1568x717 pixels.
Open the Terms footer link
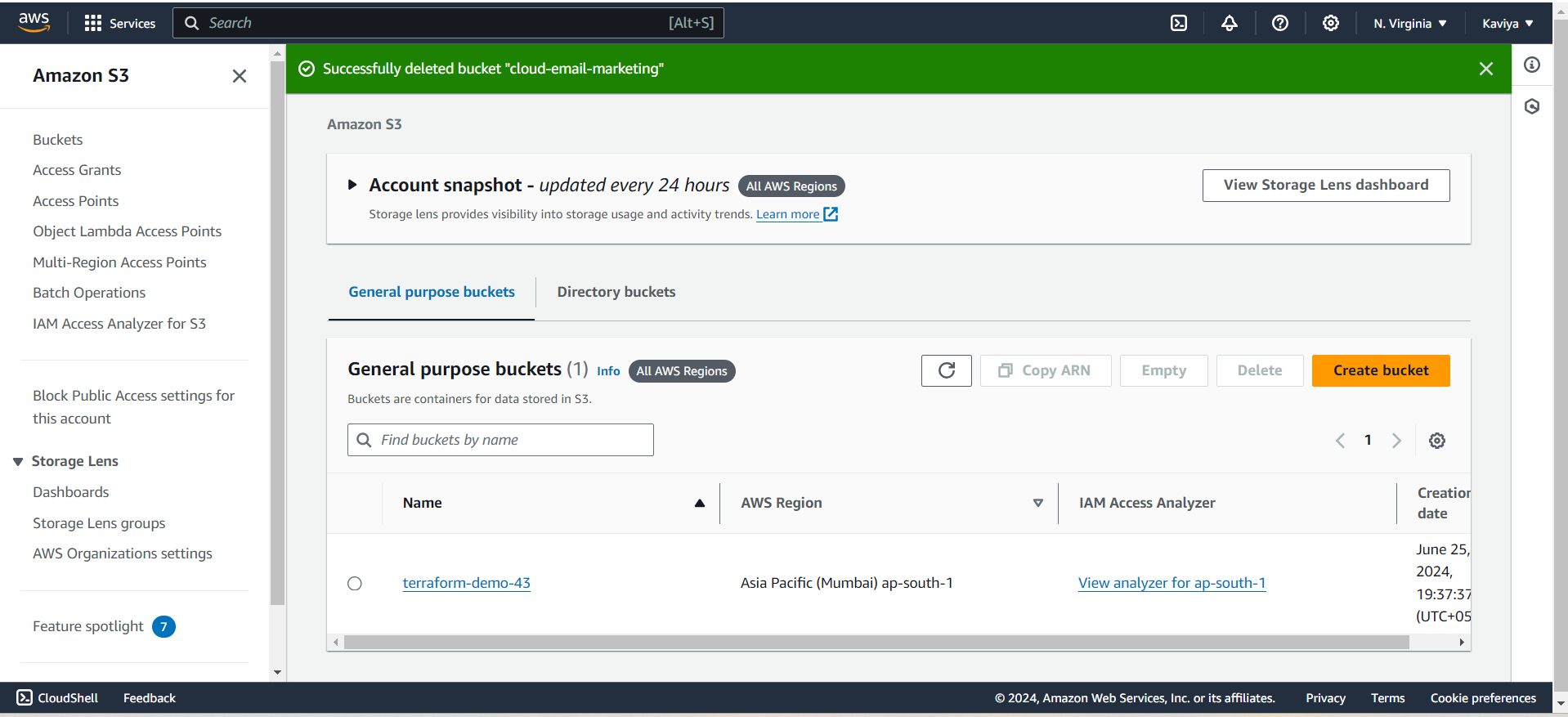tap(1388, 698)
